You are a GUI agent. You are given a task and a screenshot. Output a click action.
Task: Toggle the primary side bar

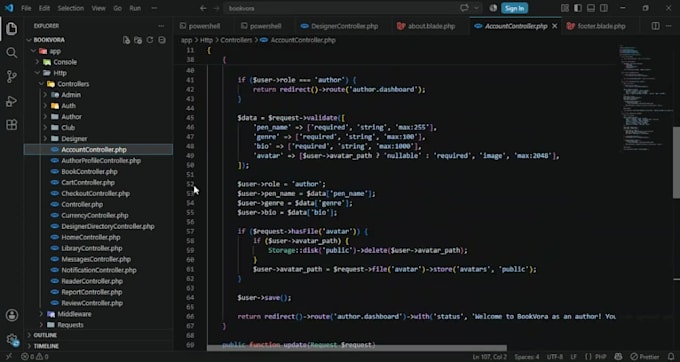point(578,8)
